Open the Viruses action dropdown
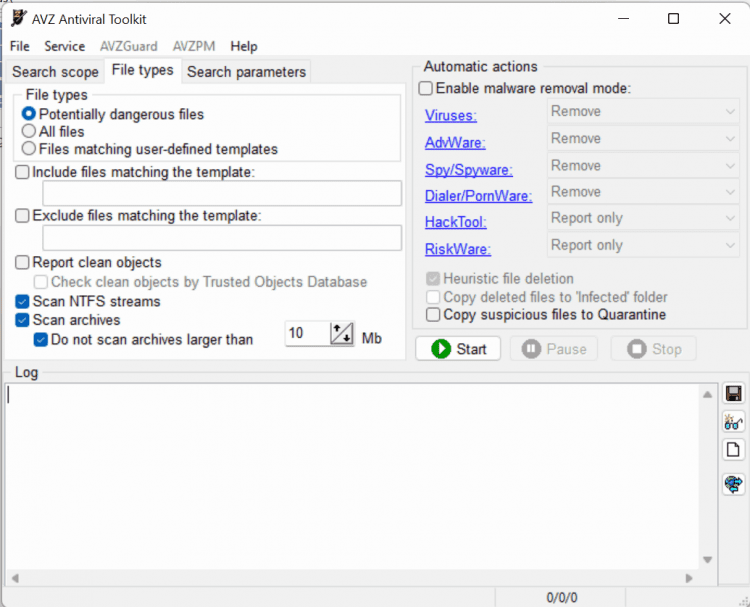The height and width of the screenshot is (607, 750). [x=643, y=111]
